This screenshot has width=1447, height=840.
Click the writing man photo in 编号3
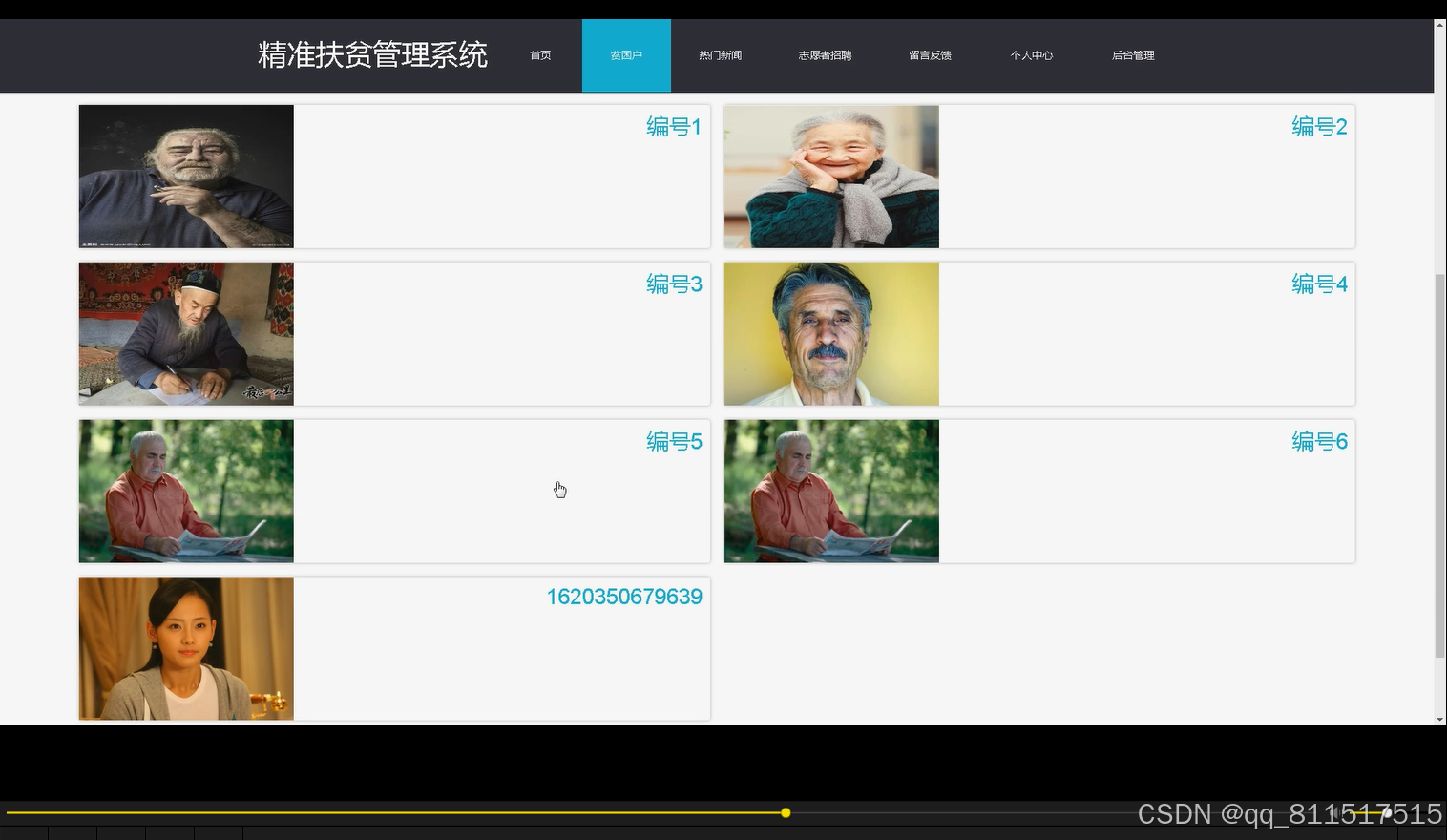[186, 333]
